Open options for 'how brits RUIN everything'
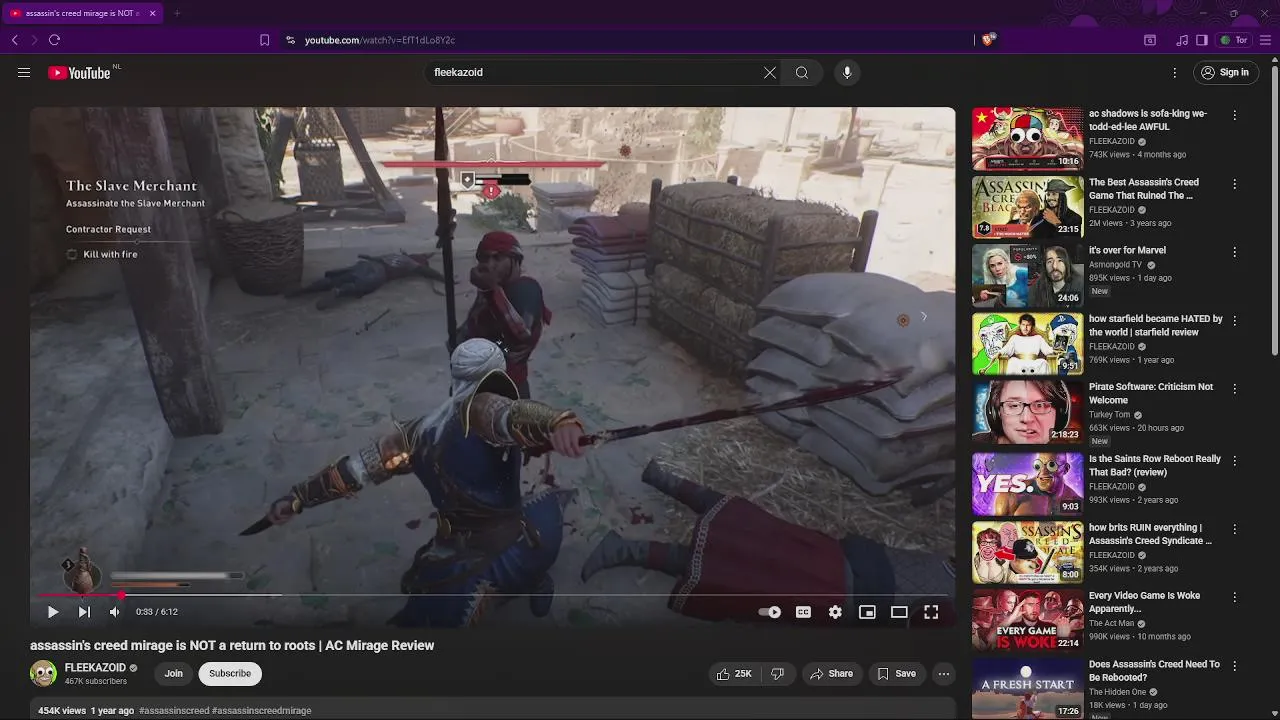Image resolution: width=1280 pixels, height=720 pixels. point(1234,529)
